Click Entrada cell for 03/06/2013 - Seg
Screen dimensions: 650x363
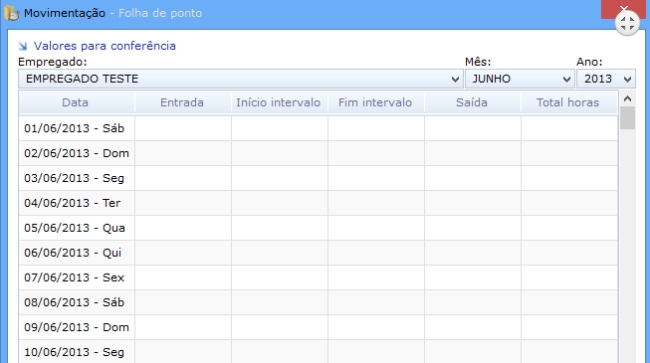pyautogui.click(x=183, y=178)
